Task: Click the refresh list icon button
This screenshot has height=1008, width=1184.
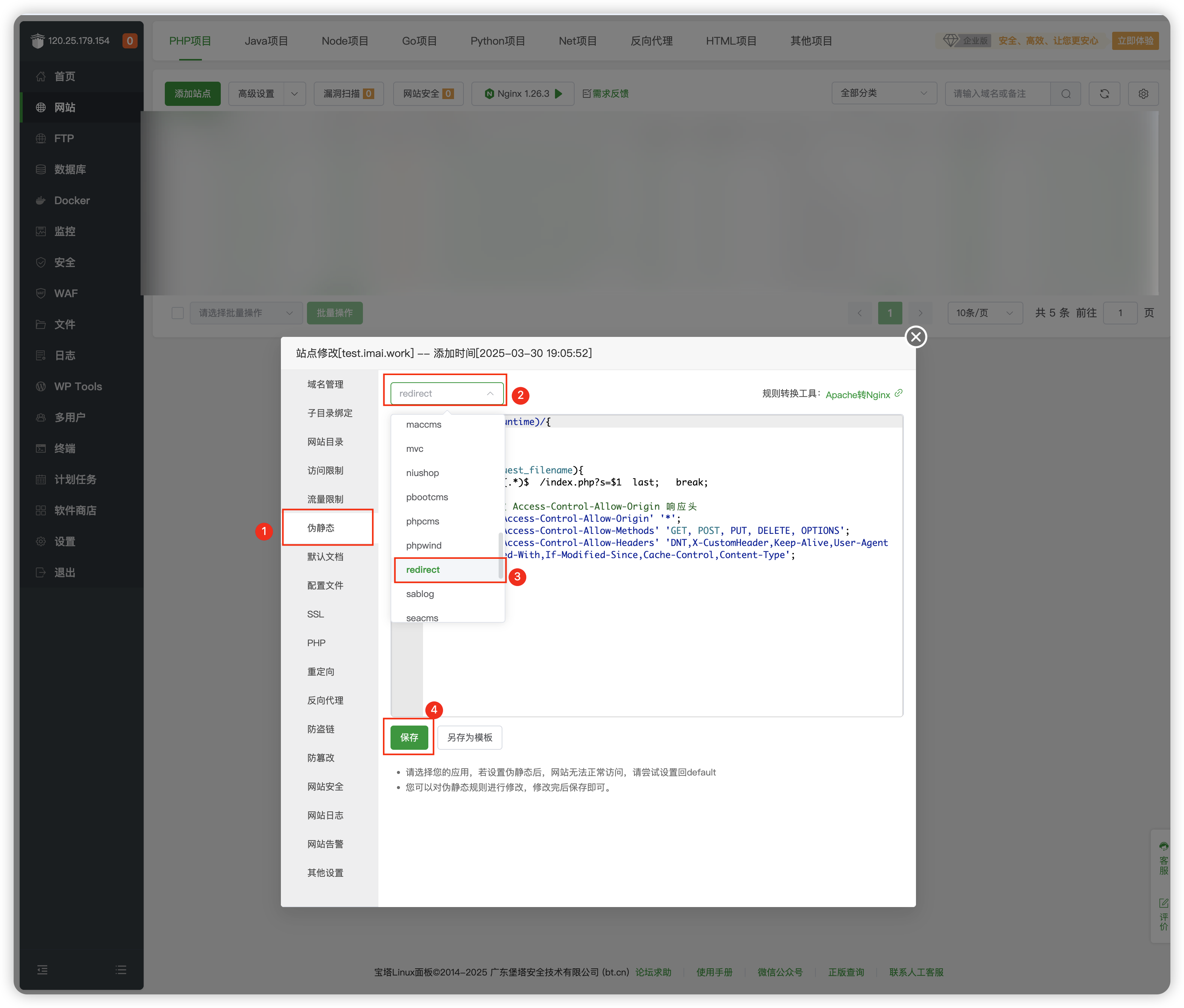Action: (1104, 94)
